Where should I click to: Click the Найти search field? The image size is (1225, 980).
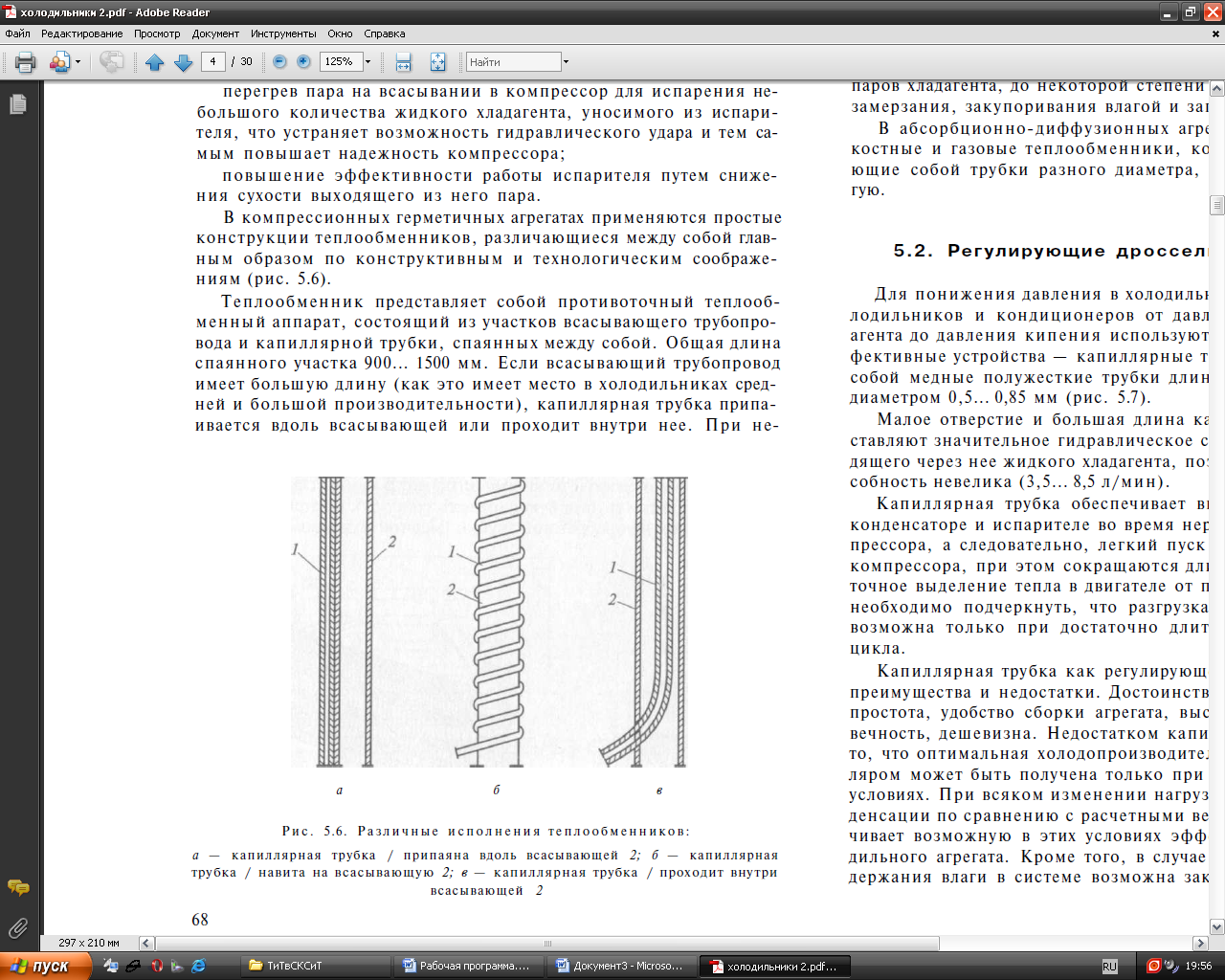(513, 62)
